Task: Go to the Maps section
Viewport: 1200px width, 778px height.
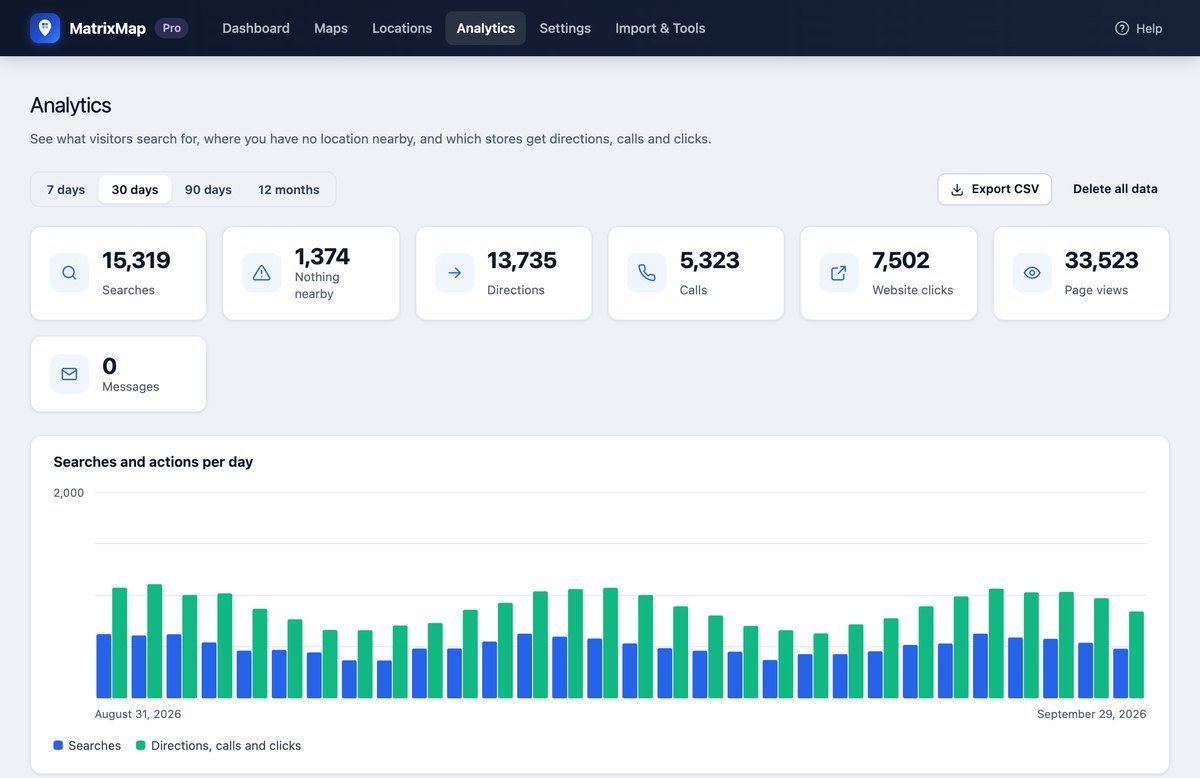Action: pyautogui.click(x=331, y=28)
